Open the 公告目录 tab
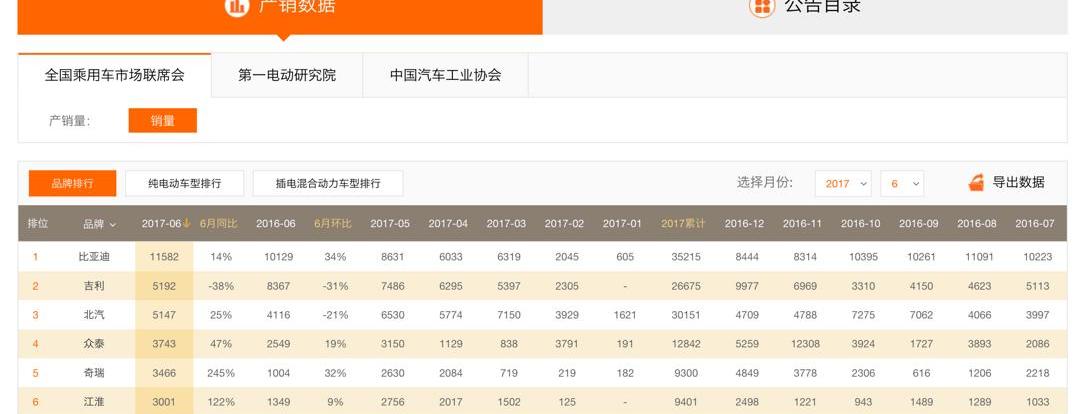Viewport: 1080px width, 414px height. pos(805,17)
